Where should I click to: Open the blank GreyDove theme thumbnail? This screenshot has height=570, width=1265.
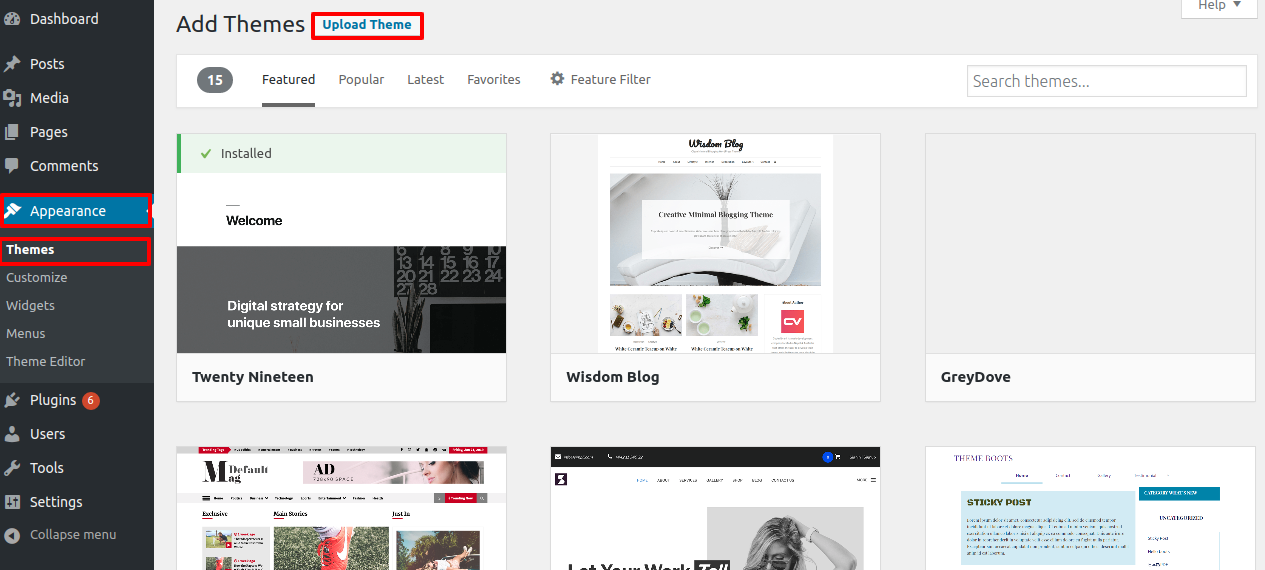click(1090, 243)
